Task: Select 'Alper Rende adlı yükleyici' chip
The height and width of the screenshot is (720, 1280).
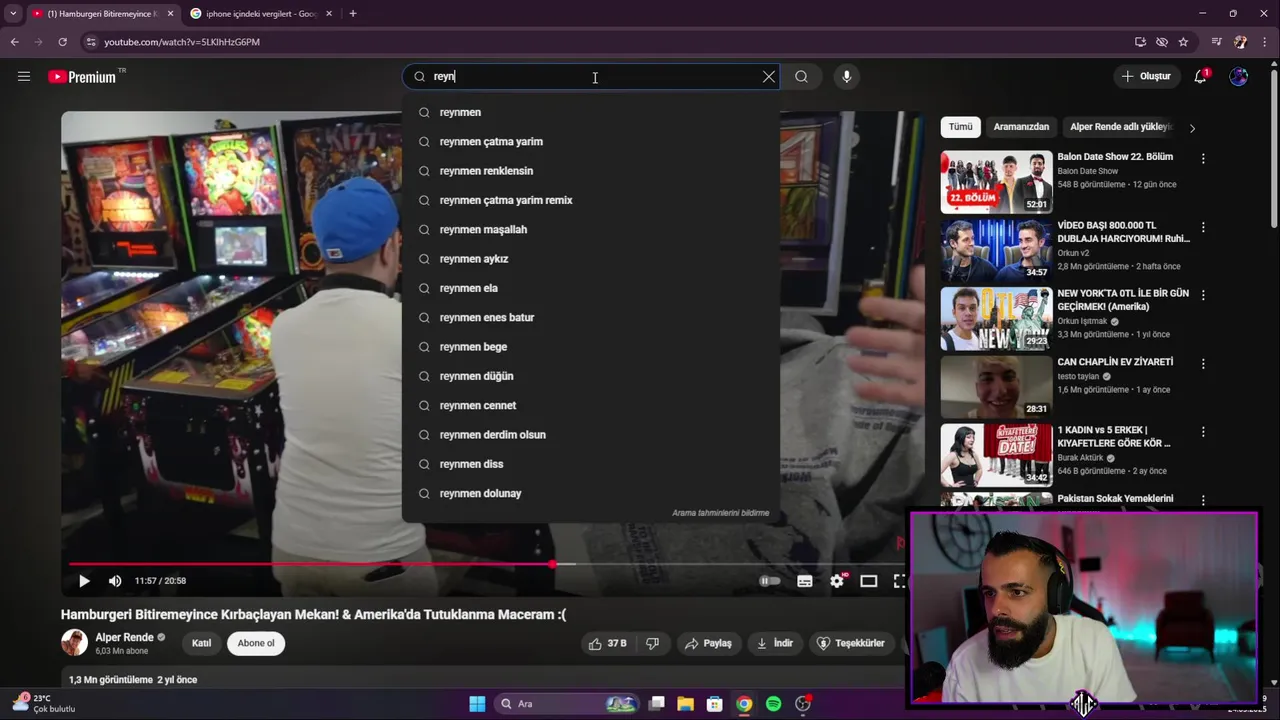Action: [1120, 127]
